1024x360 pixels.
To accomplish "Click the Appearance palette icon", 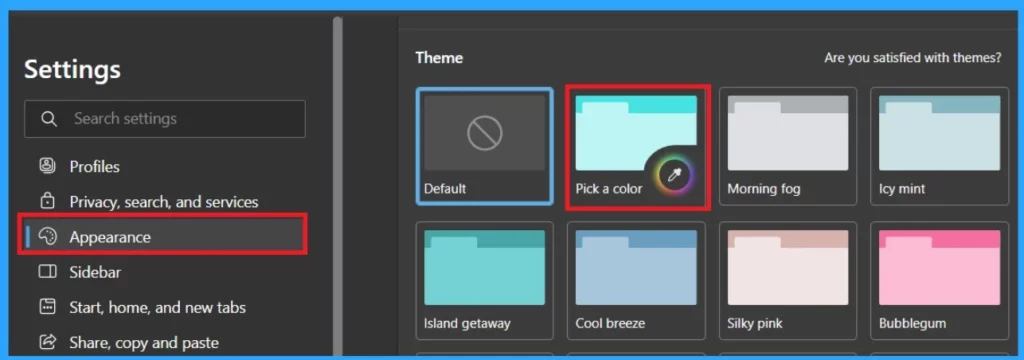I will point(48,237).
